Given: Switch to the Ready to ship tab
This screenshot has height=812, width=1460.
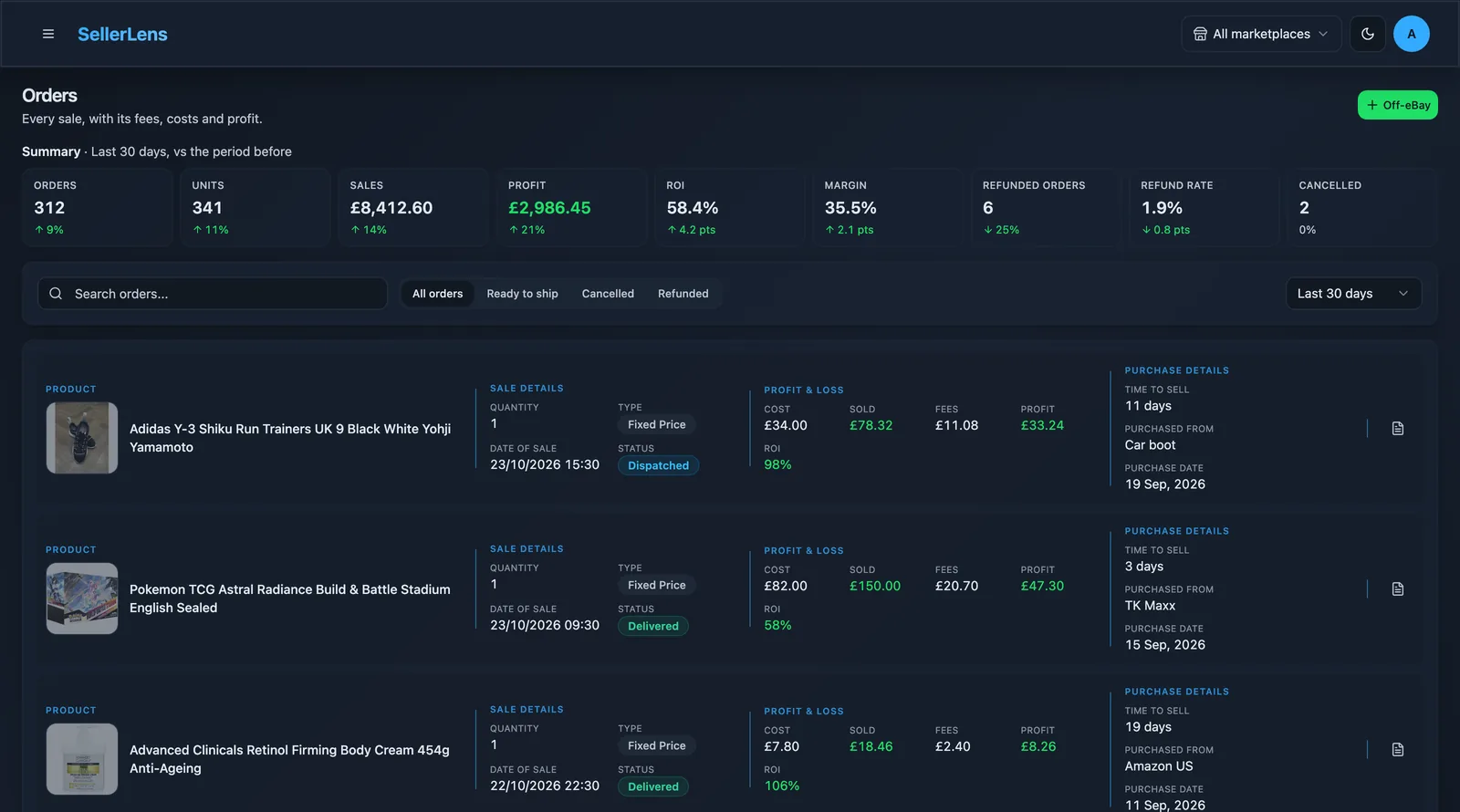Looking at the screenshot, I should coord(522,294).
